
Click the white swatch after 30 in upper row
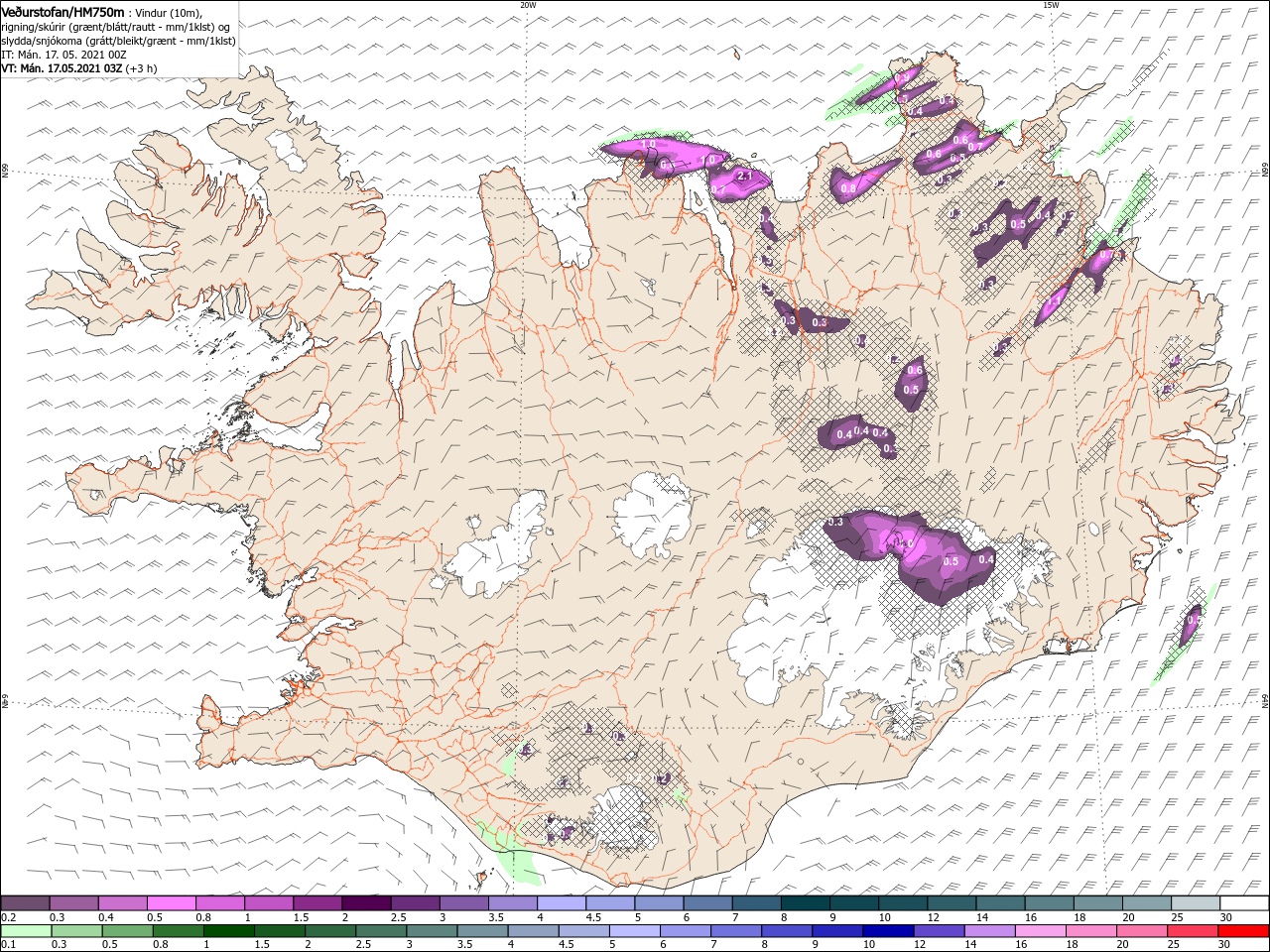[x=1244, y=903]
